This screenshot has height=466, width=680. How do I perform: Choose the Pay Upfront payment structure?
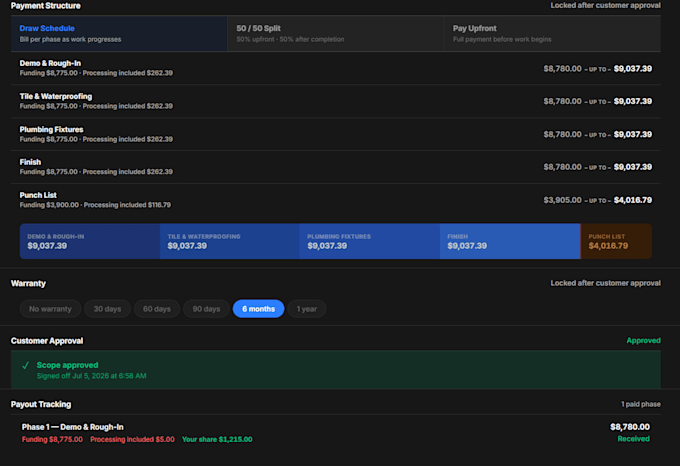(552, 33)
